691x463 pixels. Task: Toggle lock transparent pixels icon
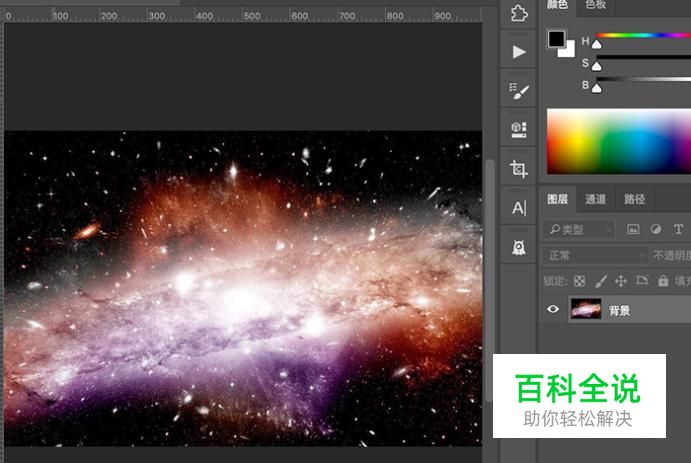click(x=580, y=281)
